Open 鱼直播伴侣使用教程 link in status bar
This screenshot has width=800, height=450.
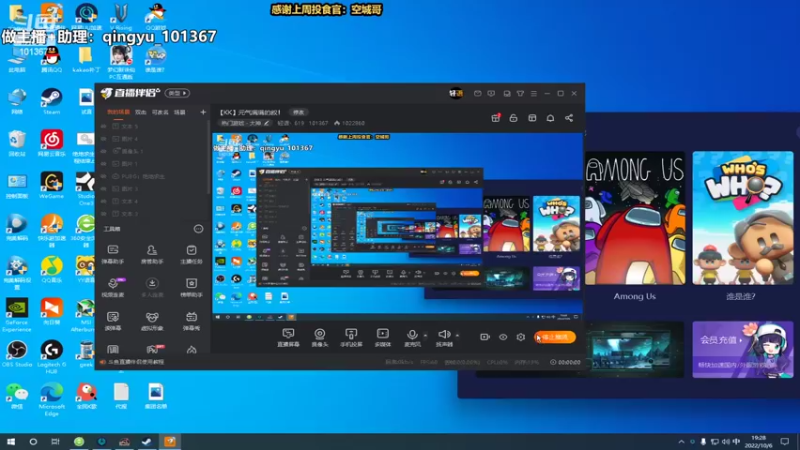136,362
